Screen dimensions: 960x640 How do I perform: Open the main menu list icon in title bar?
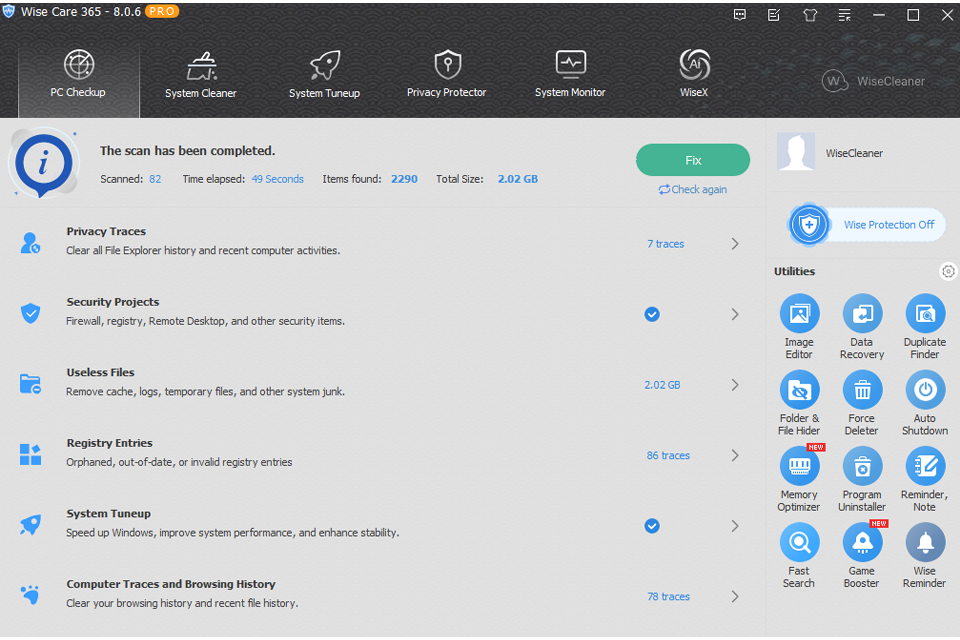pyautogui.click(x=844, y=15)
